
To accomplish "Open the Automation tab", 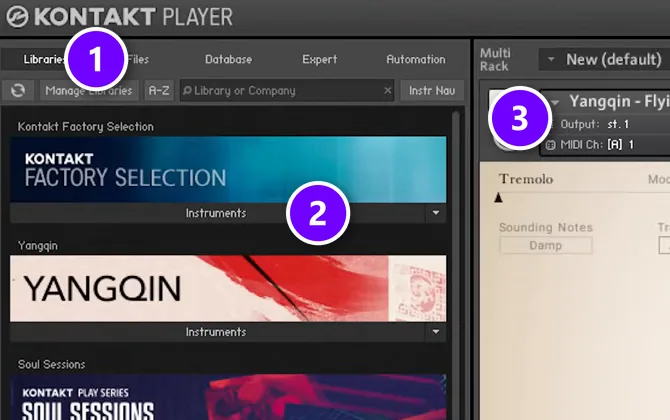I will (416, 59).
